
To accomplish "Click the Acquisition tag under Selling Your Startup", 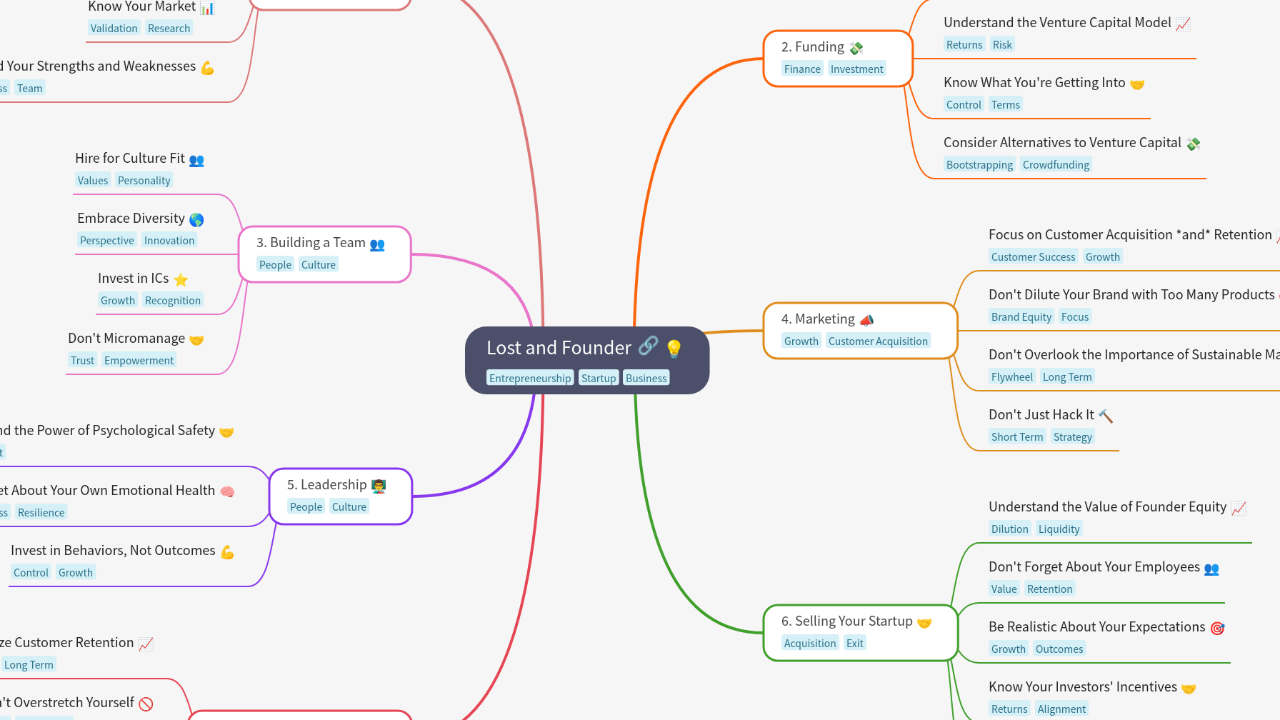I will (x=810, y=643).
